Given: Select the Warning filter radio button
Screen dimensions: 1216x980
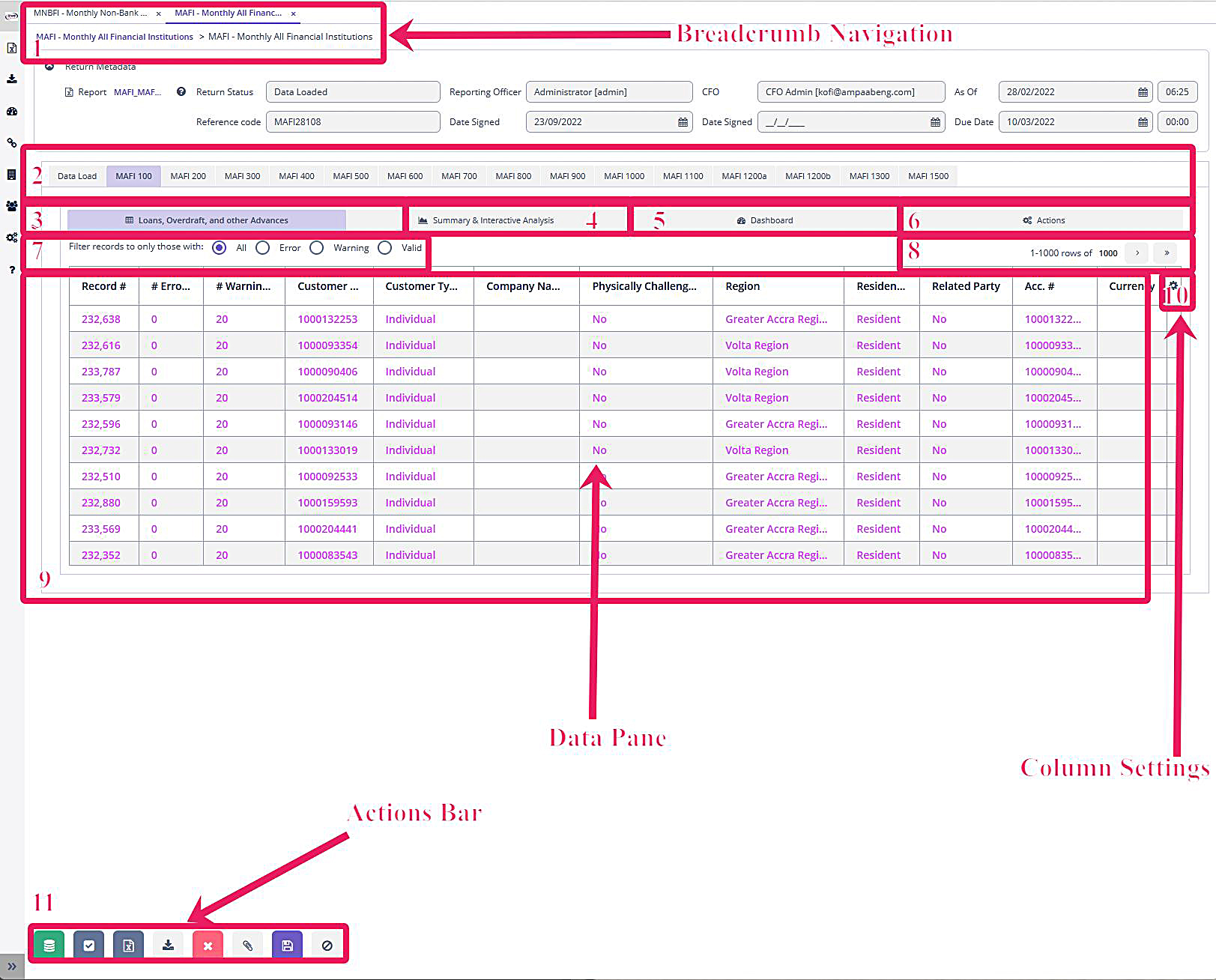Looking at the screenshot, I should coord(317,247).
